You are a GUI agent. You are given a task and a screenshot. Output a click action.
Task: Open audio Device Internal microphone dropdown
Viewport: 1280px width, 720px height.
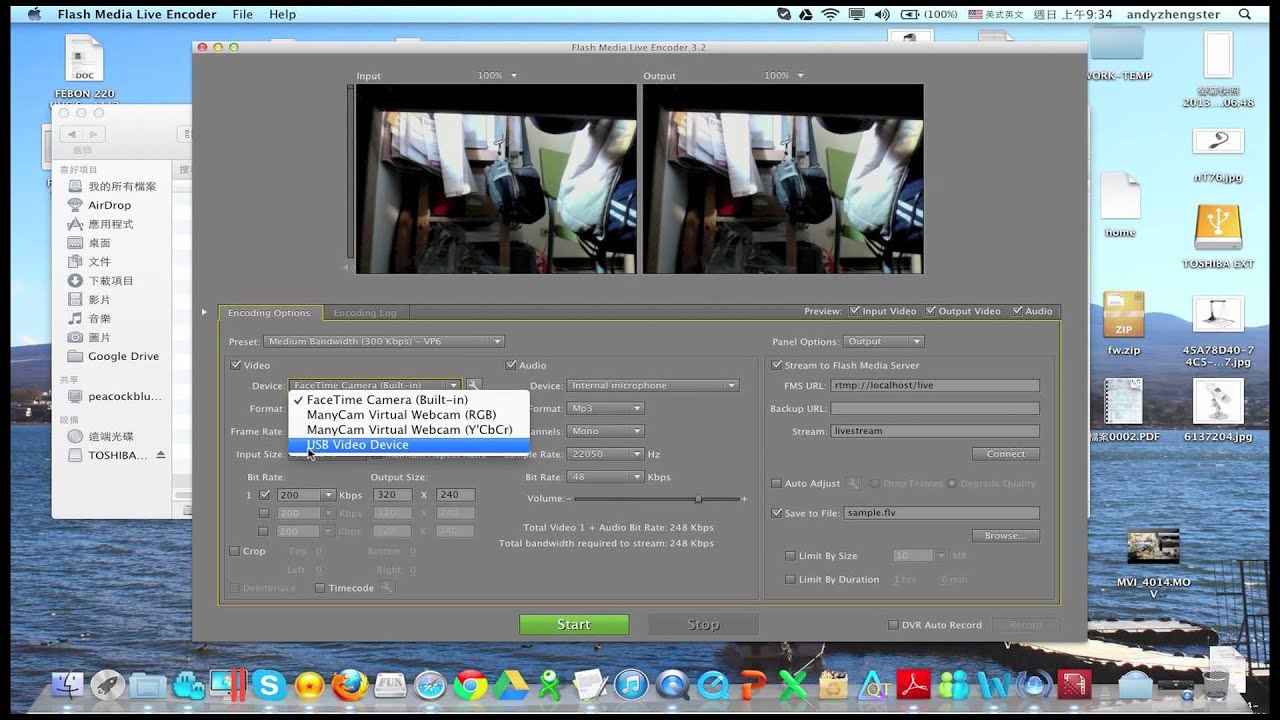[653, 385]
